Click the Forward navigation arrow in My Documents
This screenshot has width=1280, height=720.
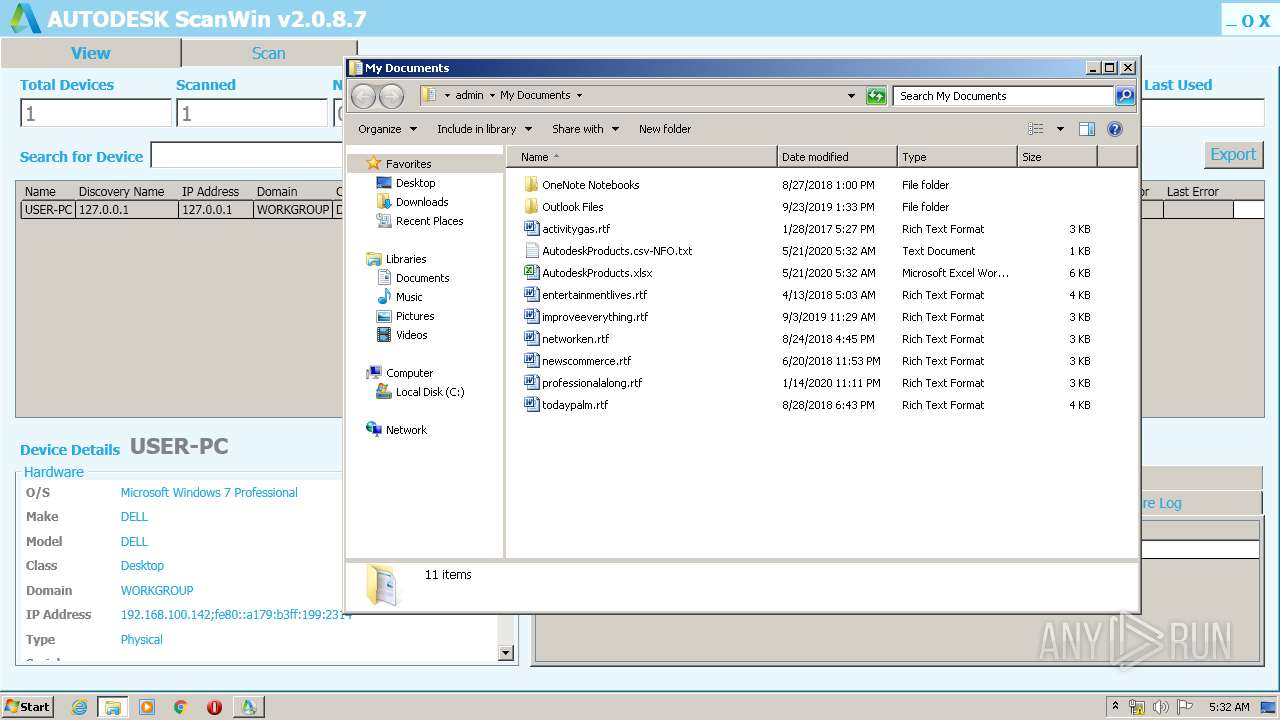[x=391, y=96]
